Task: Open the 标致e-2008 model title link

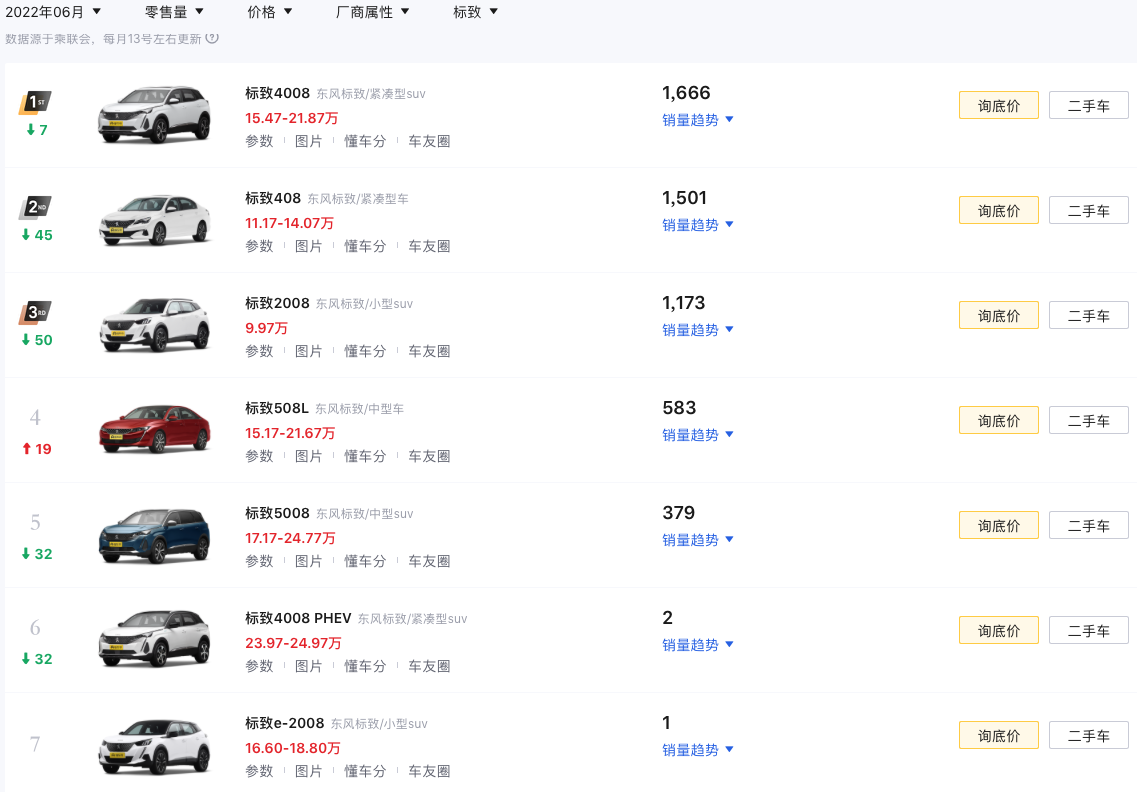Action: pos(284,723)
